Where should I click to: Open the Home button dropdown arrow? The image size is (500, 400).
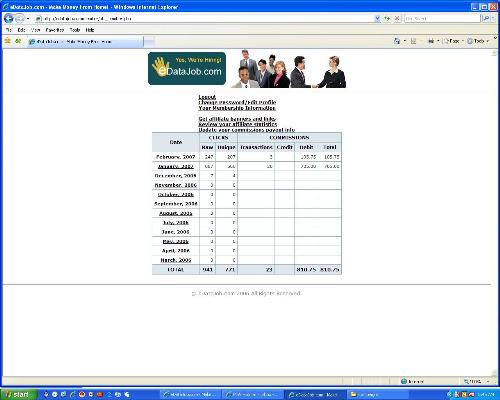click(405, 41)
